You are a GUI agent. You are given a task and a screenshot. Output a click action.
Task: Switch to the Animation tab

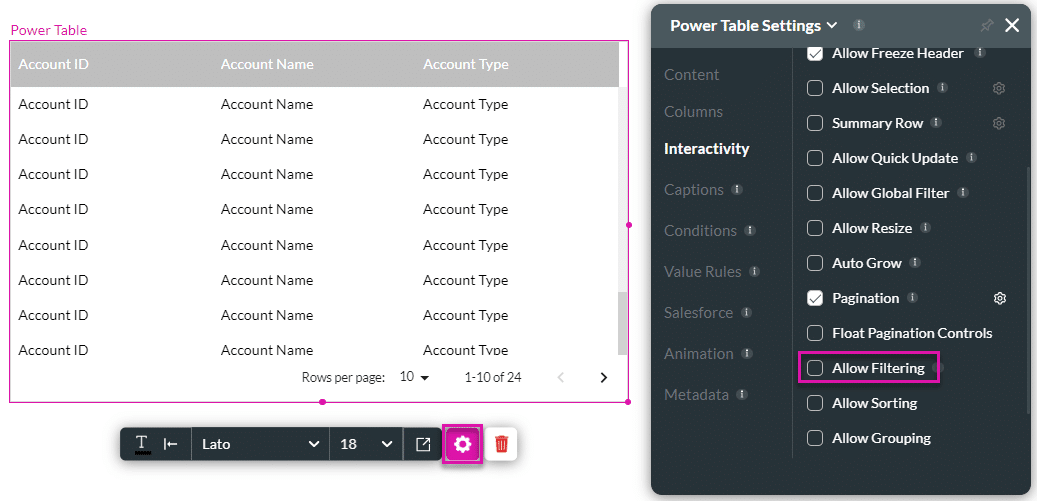coord(698,354)
